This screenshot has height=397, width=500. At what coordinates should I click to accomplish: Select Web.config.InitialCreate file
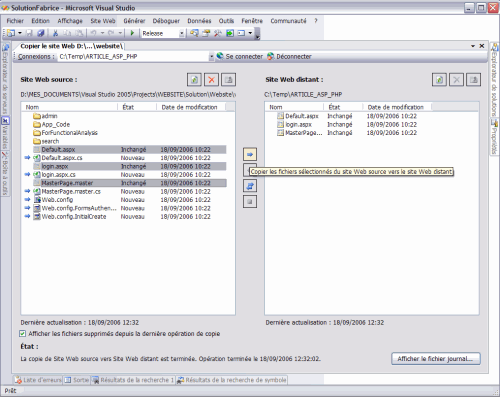coord(70,216)
